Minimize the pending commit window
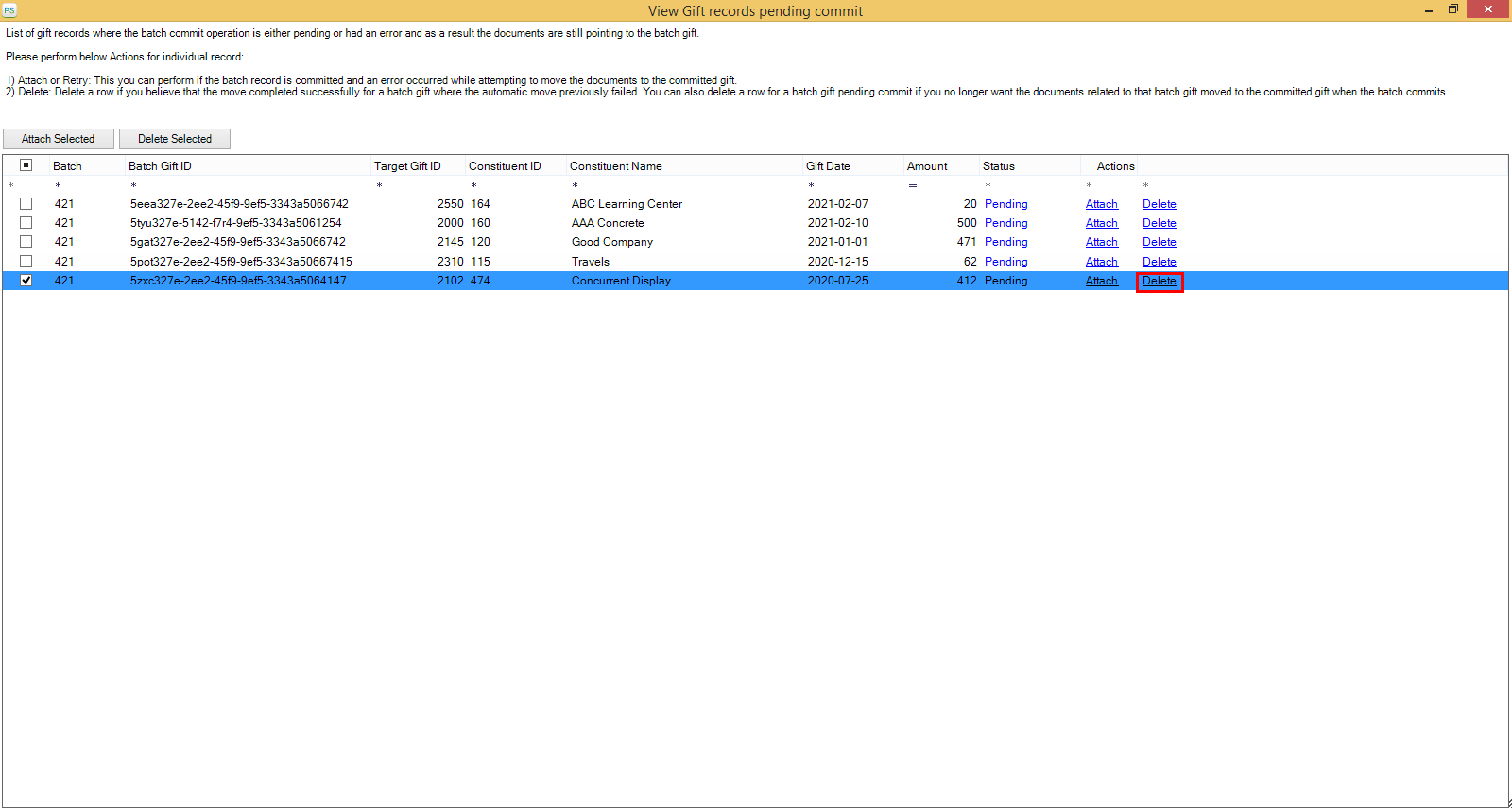 point(1428,10)
